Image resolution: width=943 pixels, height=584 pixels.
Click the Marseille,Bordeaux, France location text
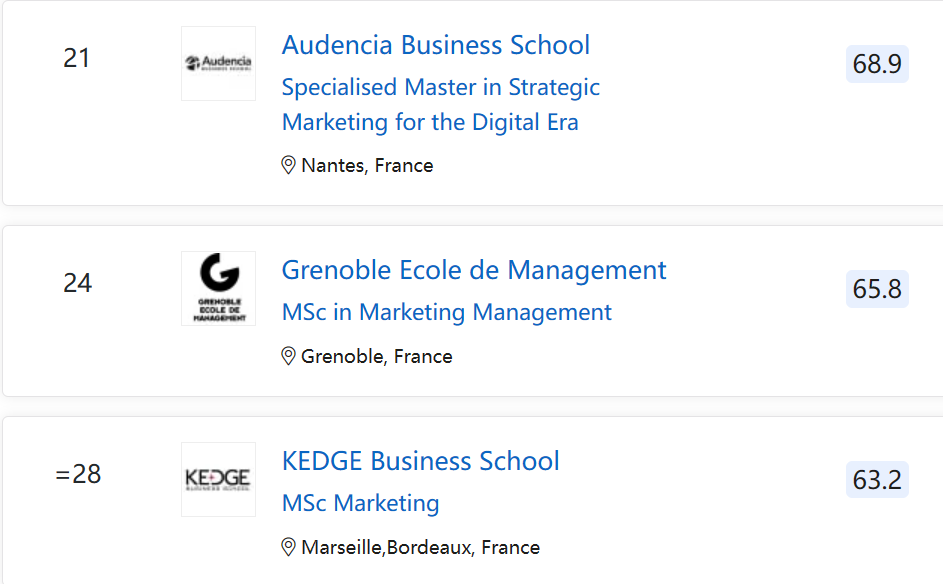pyautogui.click(x=420, y=547)
